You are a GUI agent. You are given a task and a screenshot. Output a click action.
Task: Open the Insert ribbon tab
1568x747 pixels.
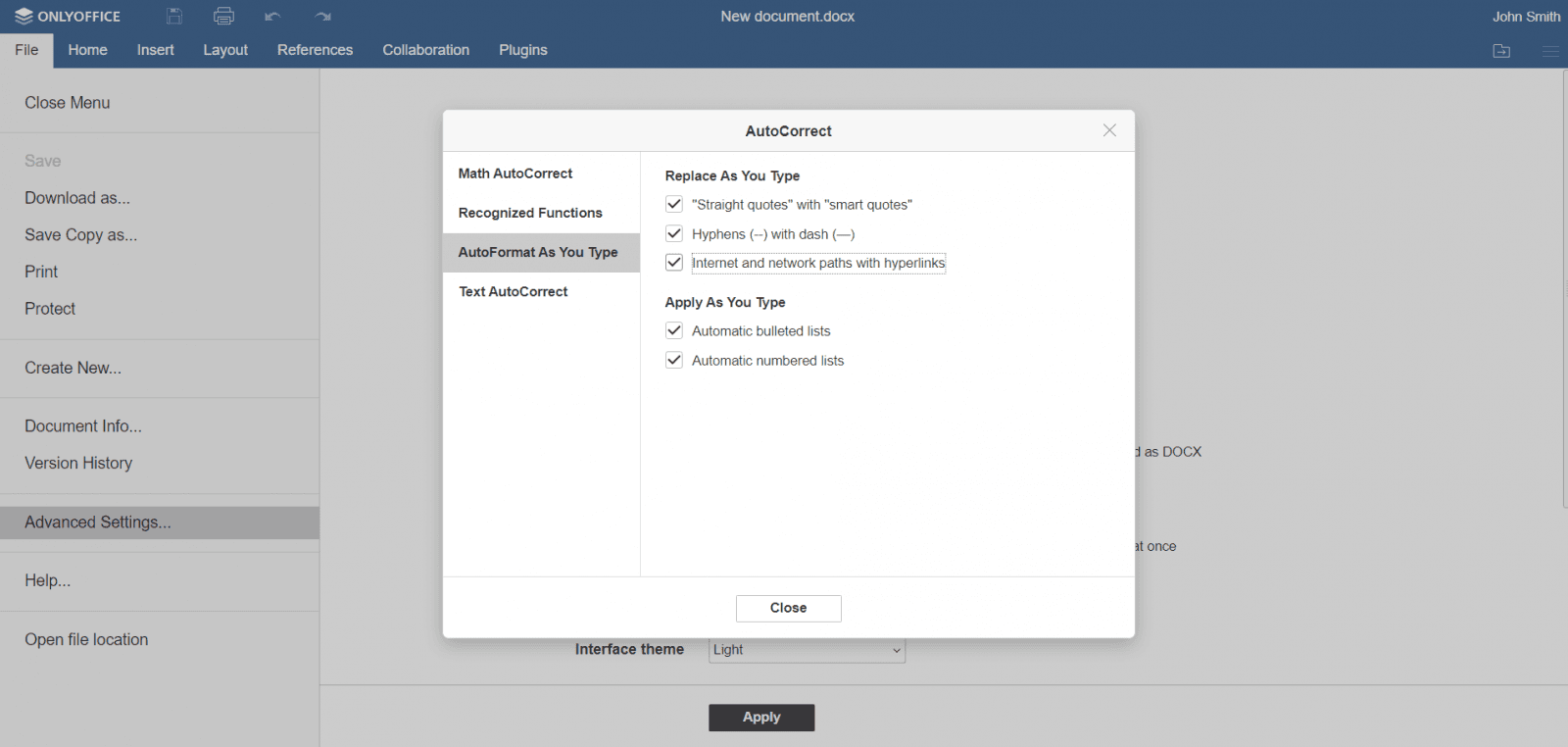155,50
